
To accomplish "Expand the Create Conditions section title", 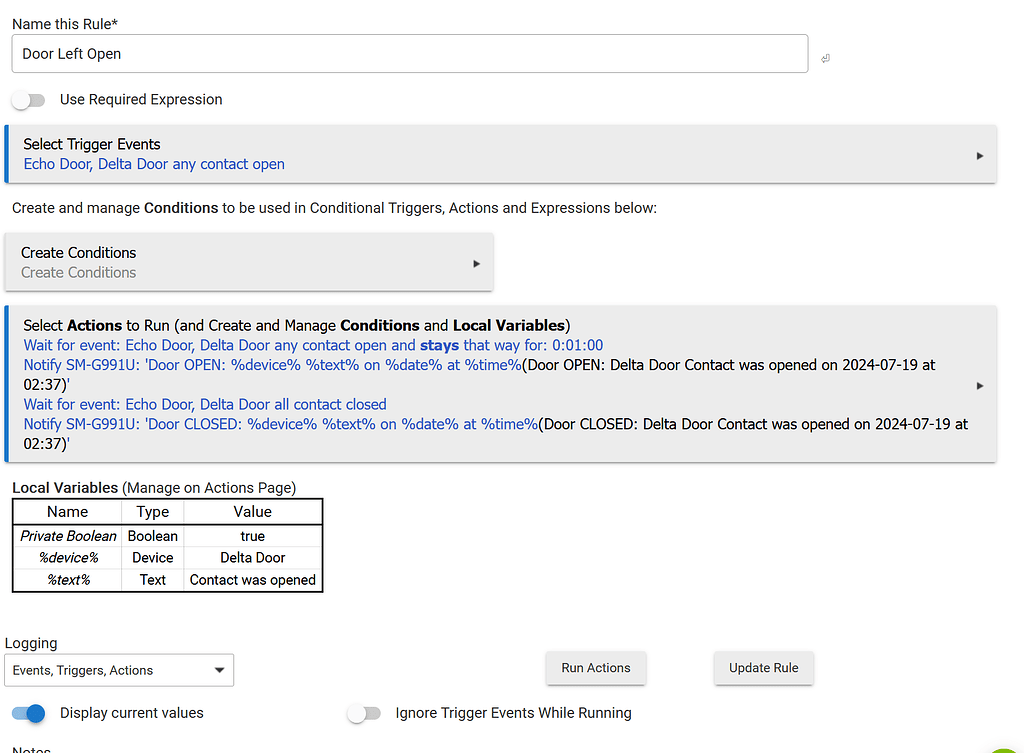I will click(x=79, y=253).
